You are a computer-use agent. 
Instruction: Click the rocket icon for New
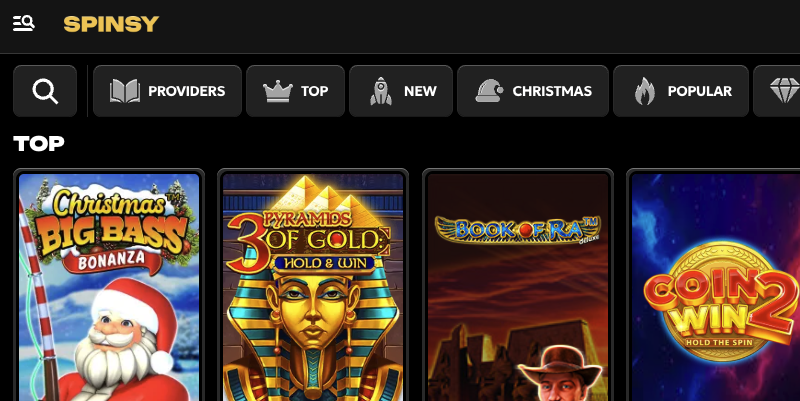coord(381,91)
